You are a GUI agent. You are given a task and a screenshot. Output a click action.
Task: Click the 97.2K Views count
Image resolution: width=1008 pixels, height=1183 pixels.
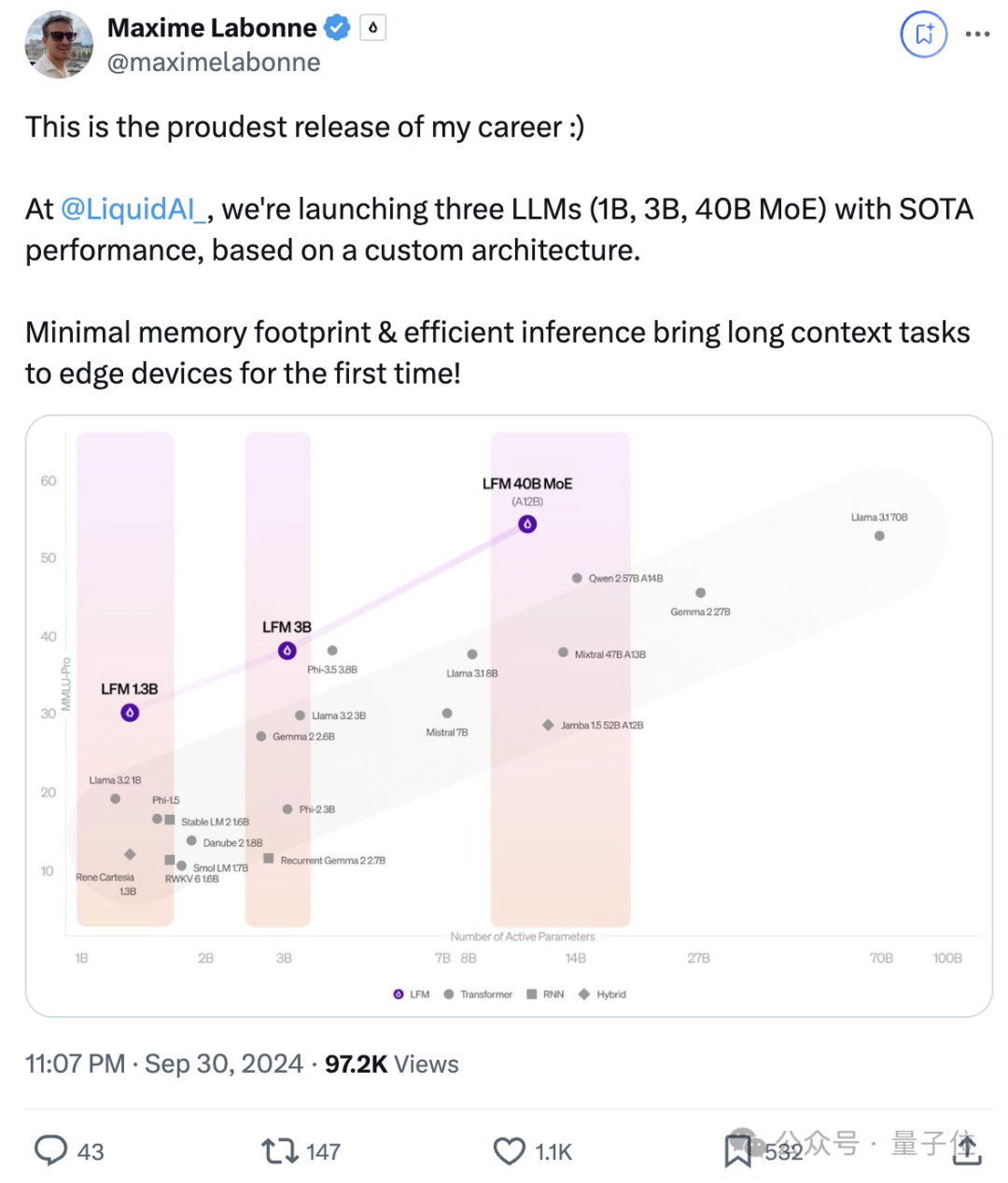coord(392,1064)
